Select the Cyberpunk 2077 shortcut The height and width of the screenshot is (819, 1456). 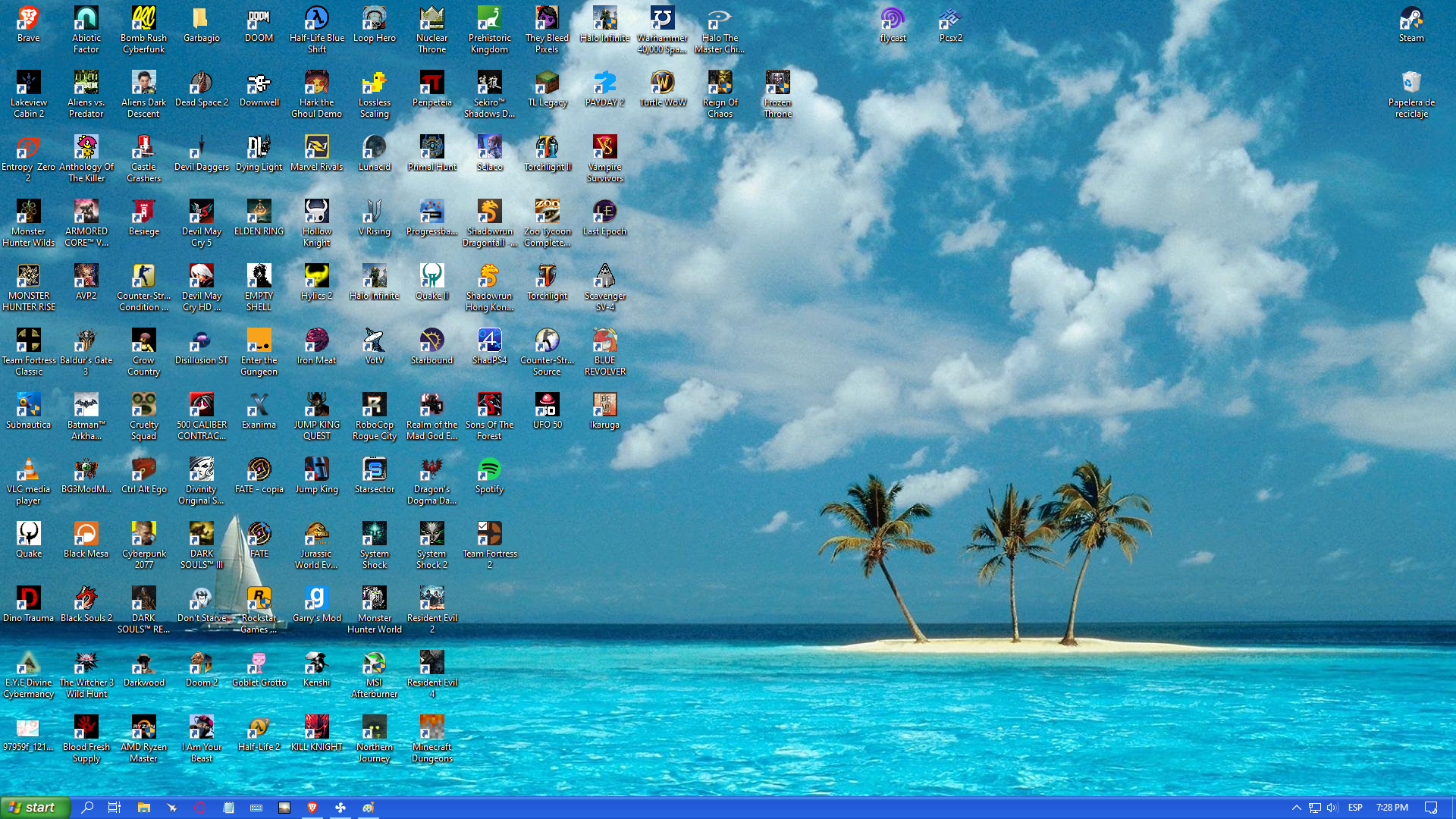[x=144, y=545]
